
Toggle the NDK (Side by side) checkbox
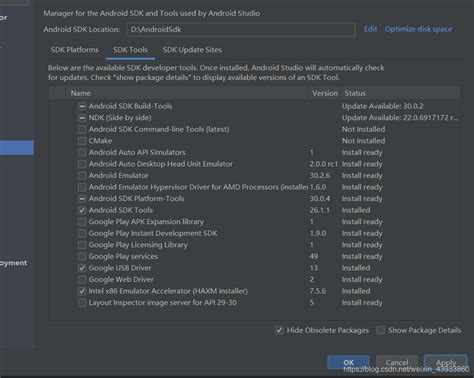click(82, 118)
